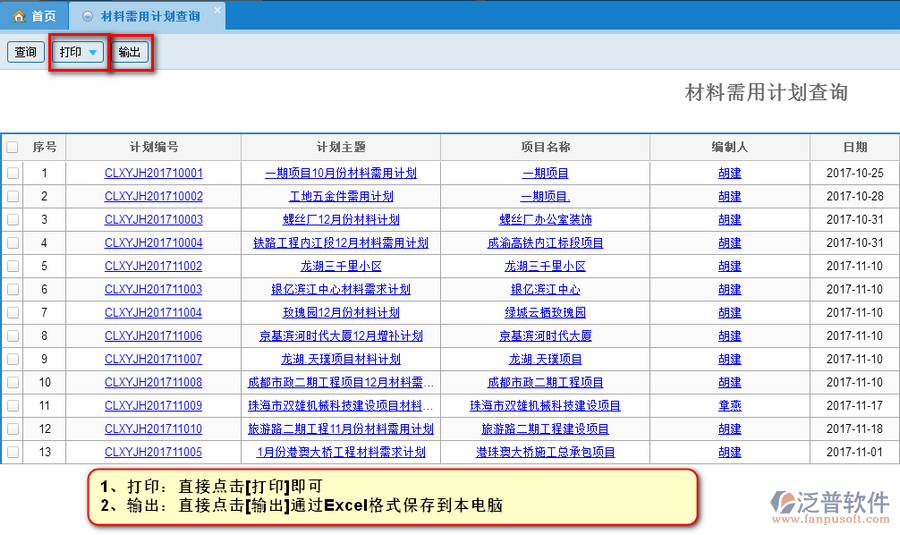Open plan number CLXYJH201710001 link
The image size is (900, 535).
(153, 173)
